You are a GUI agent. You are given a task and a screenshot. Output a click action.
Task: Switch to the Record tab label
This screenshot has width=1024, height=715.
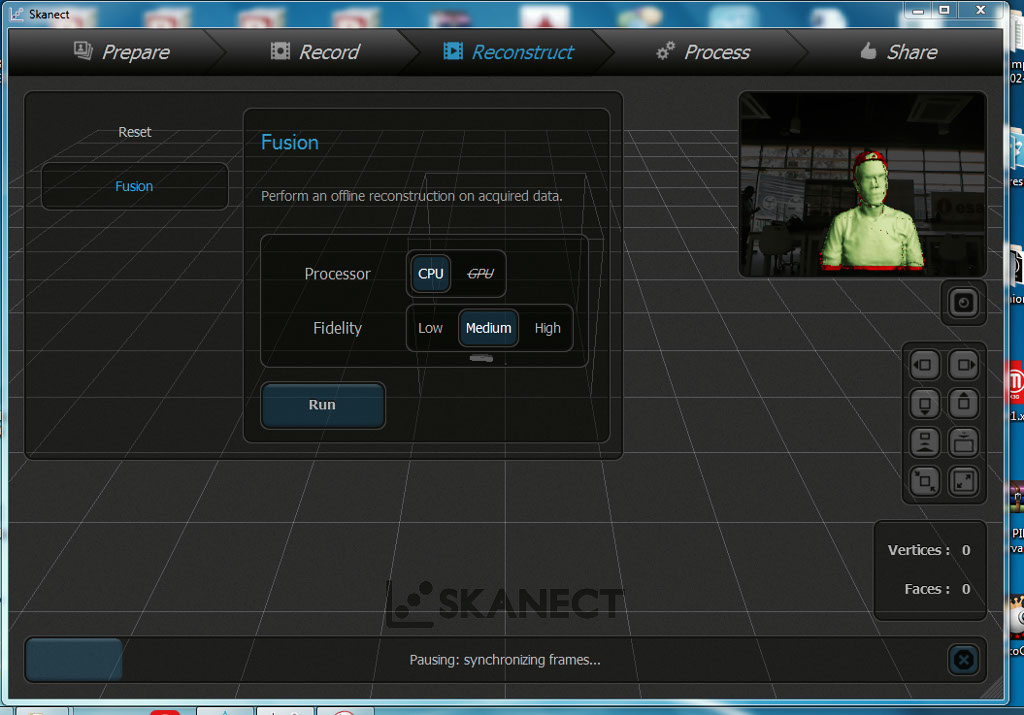tap(329, 52)
